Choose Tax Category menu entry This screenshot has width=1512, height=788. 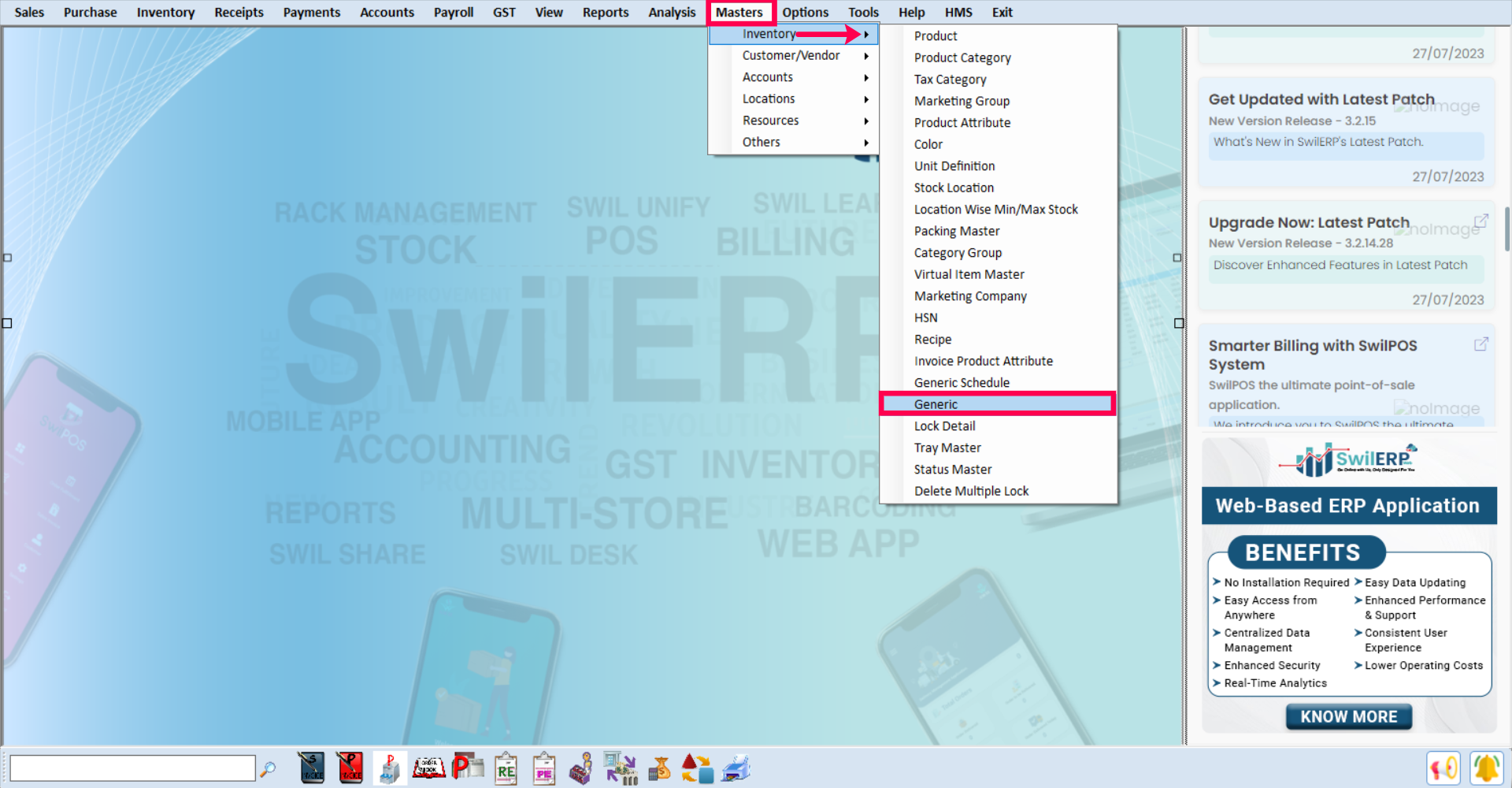[999, 80]
